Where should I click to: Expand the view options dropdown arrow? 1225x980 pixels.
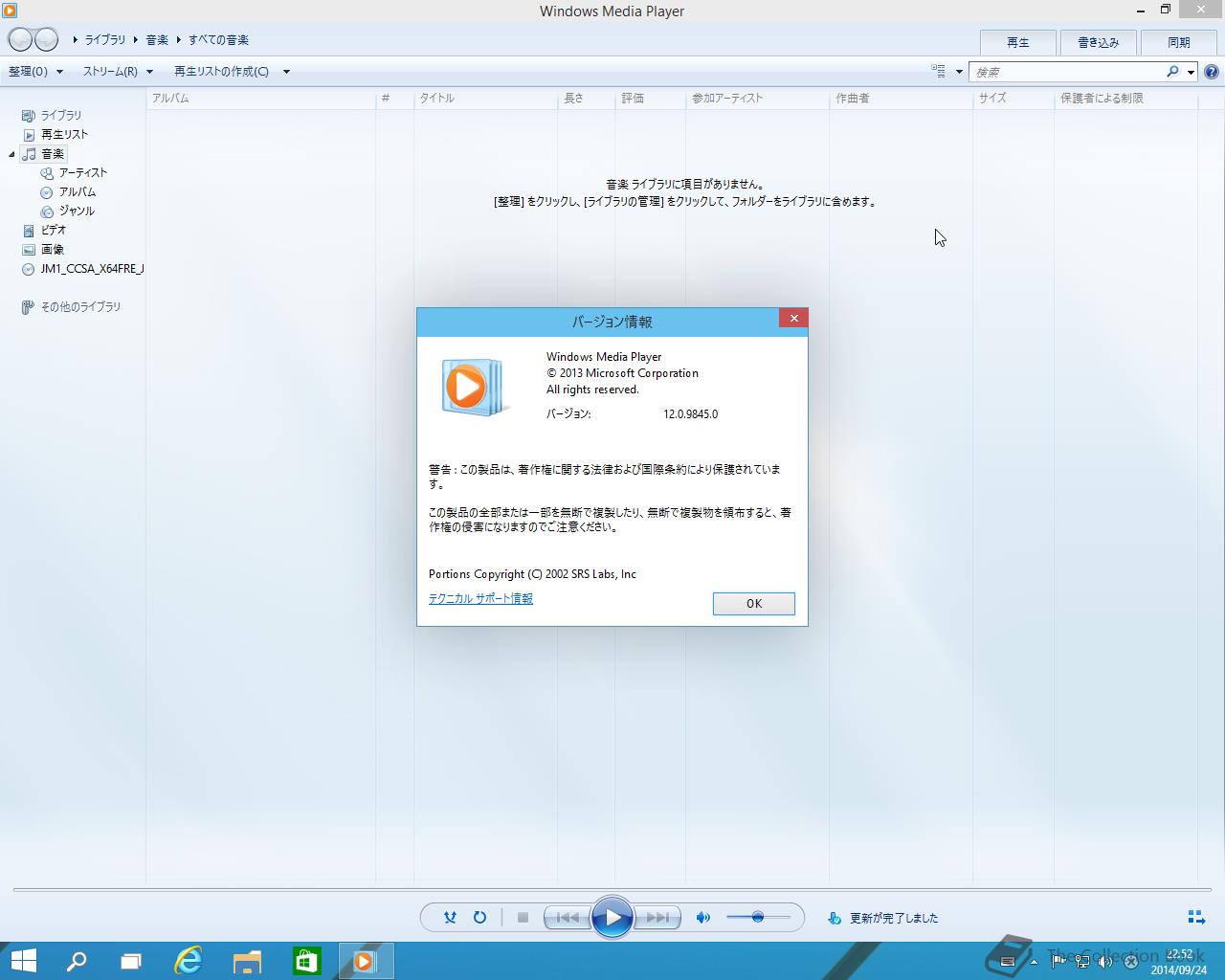coord(959,72)
